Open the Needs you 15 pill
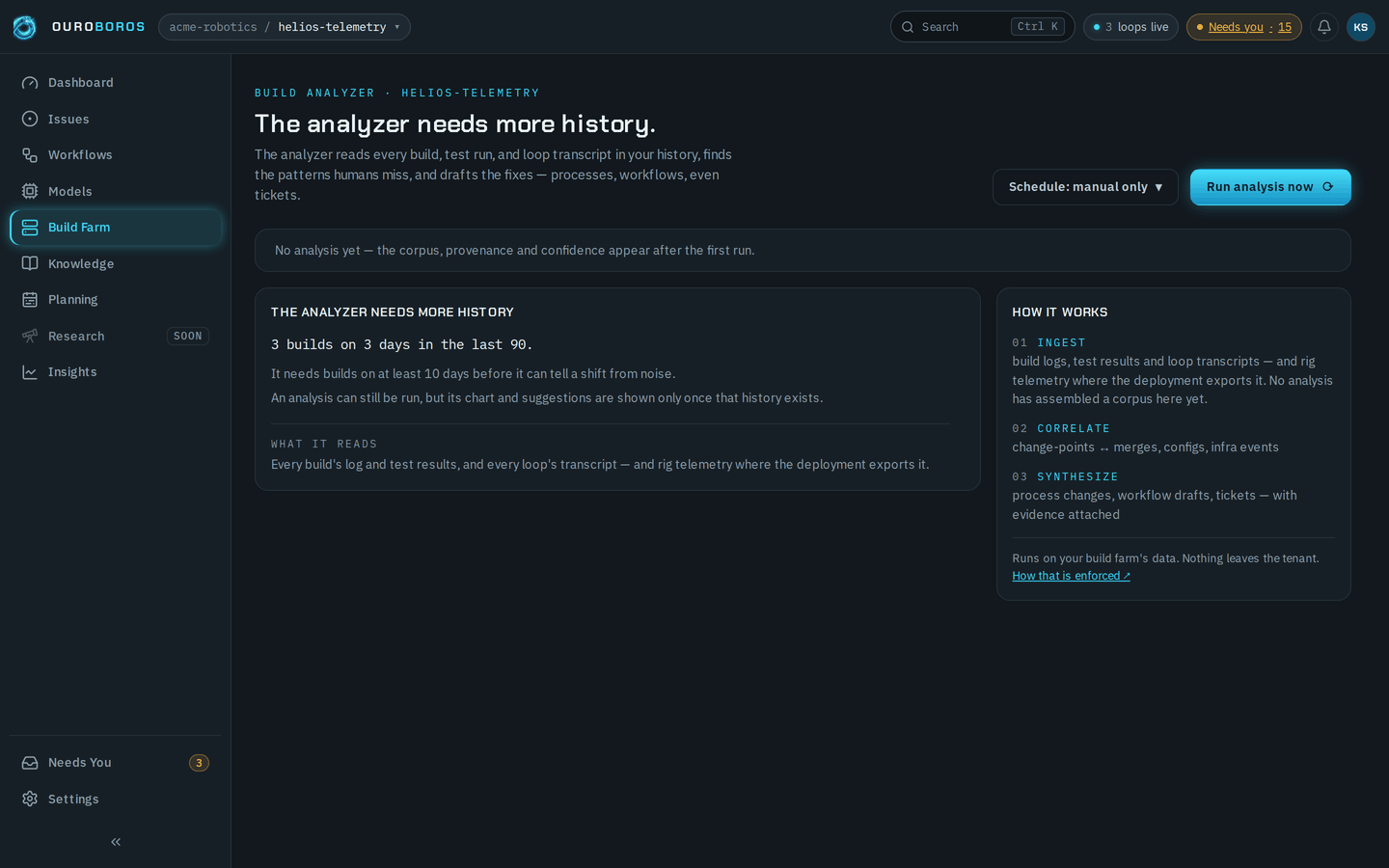Screen dimensions: 1389x868 1244,27
